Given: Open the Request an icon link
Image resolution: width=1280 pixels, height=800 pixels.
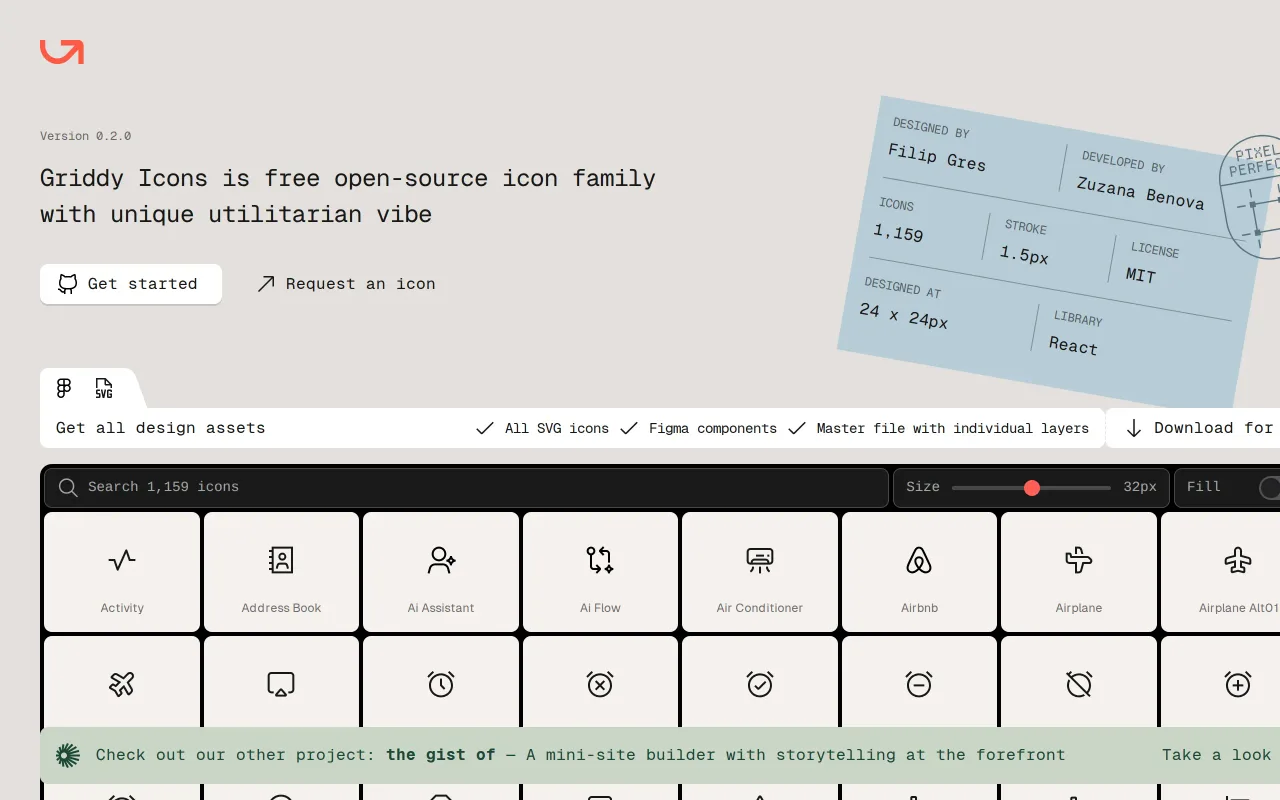Looking at the screenshot, I should coord(346,284).
